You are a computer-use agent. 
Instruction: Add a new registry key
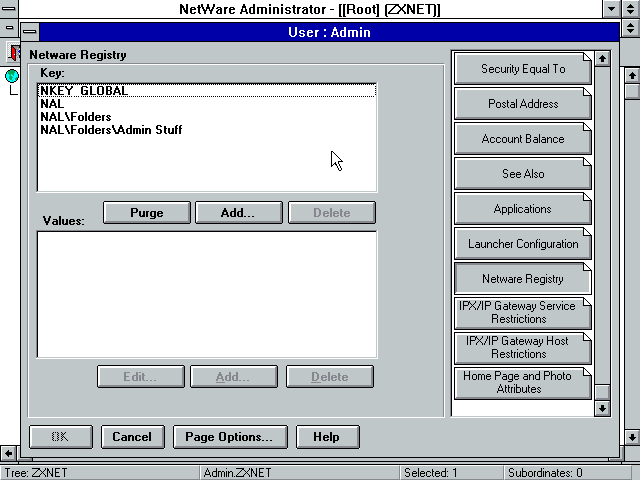[239, 213]
